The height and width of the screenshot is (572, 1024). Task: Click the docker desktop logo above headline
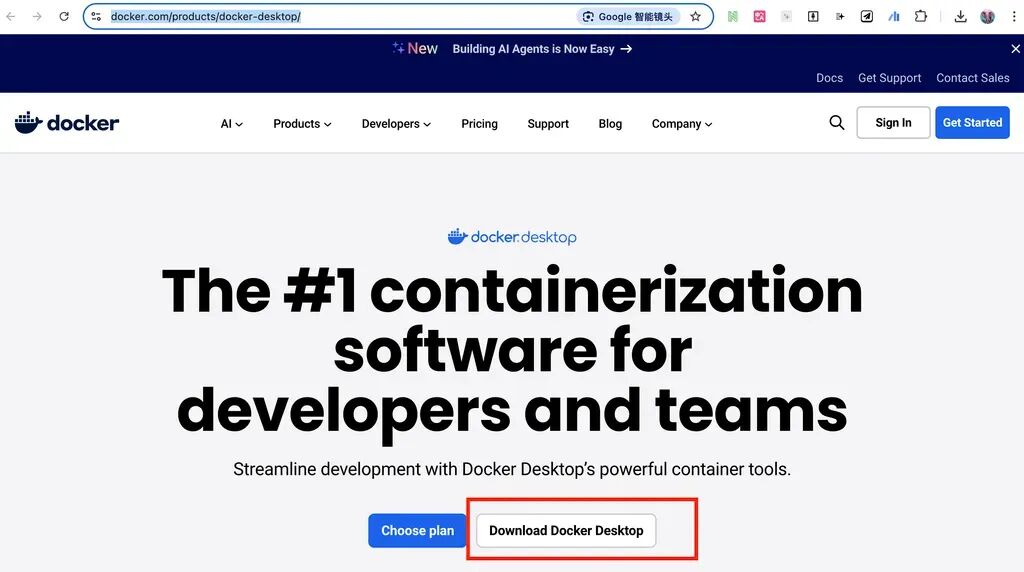[512, 236]
